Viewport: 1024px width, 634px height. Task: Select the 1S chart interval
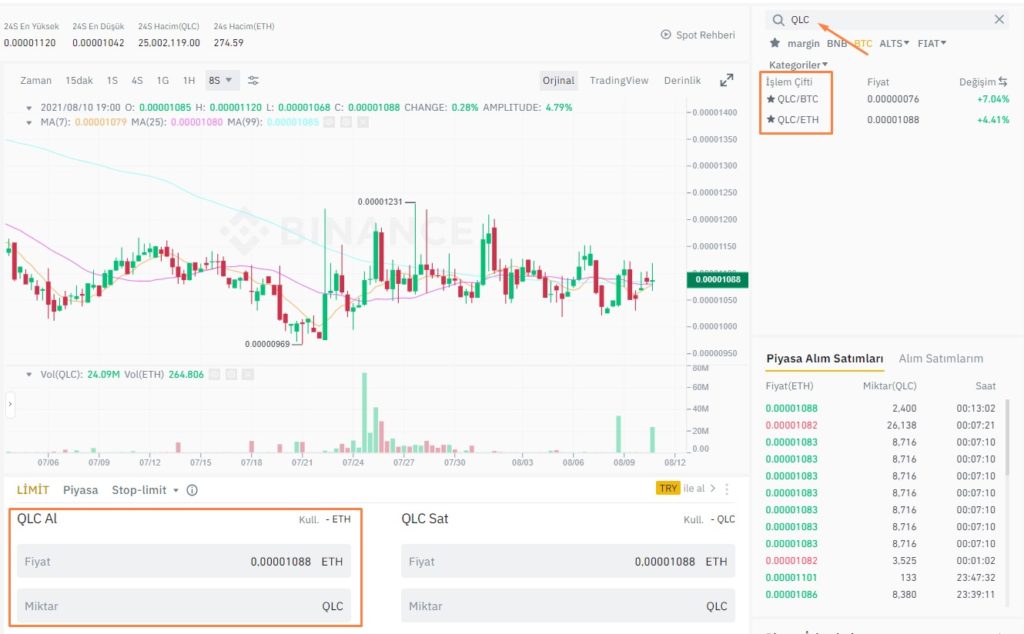(x=112, y=80)
